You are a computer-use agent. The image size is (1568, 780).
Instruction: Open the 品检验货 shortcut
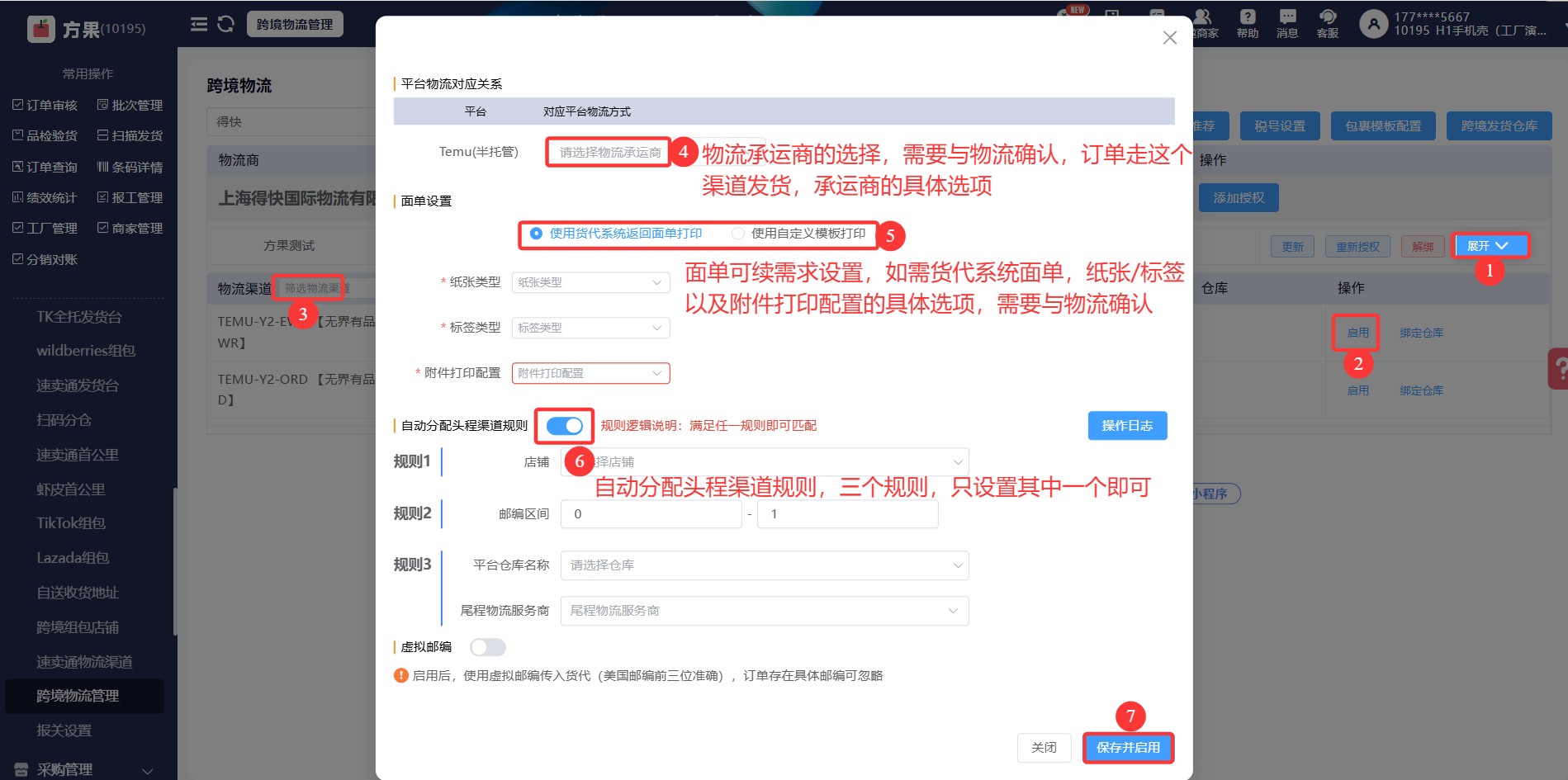[x=45, y=135]
